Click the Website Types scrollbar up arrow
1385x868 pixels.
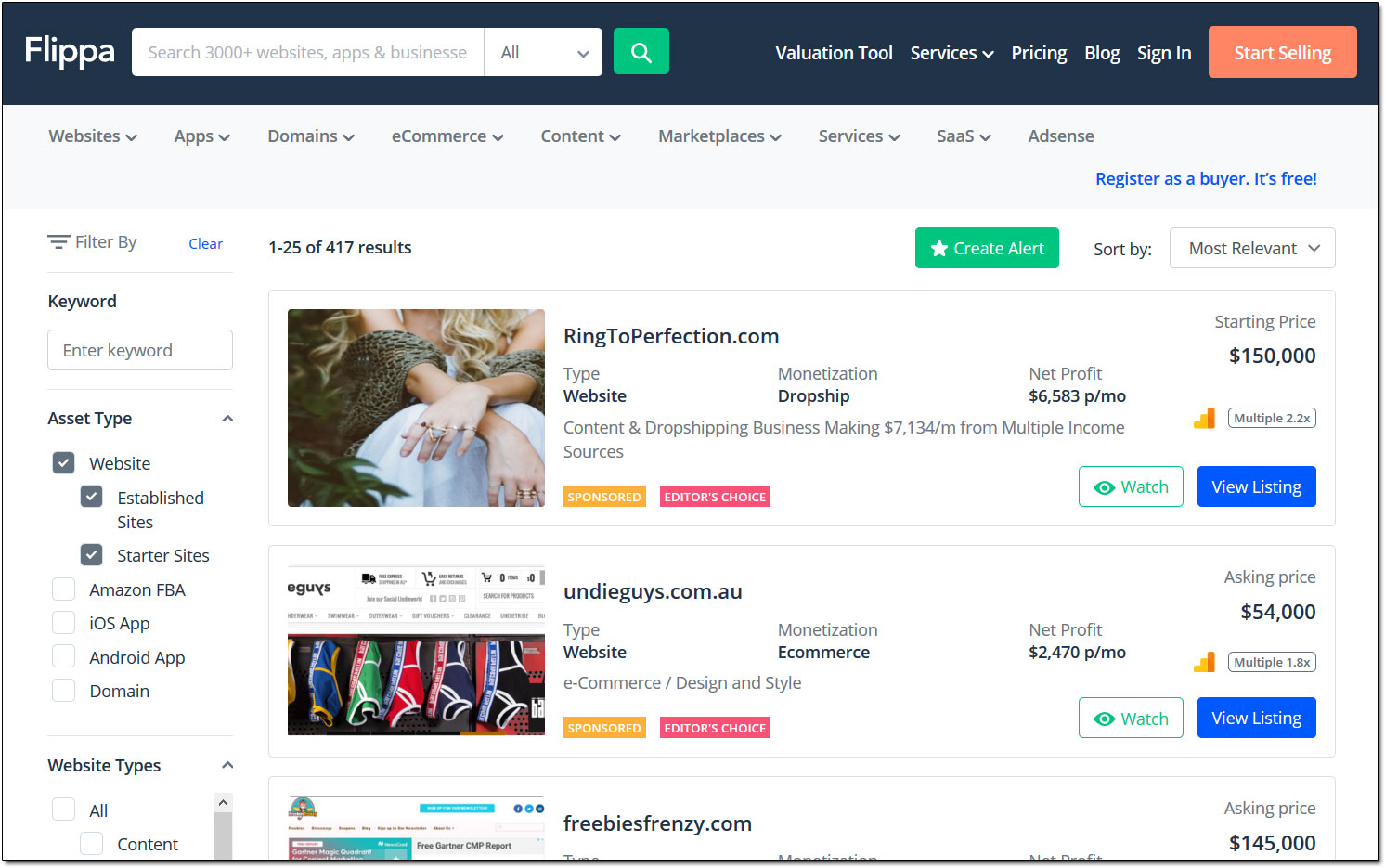[x=223, y=802]
